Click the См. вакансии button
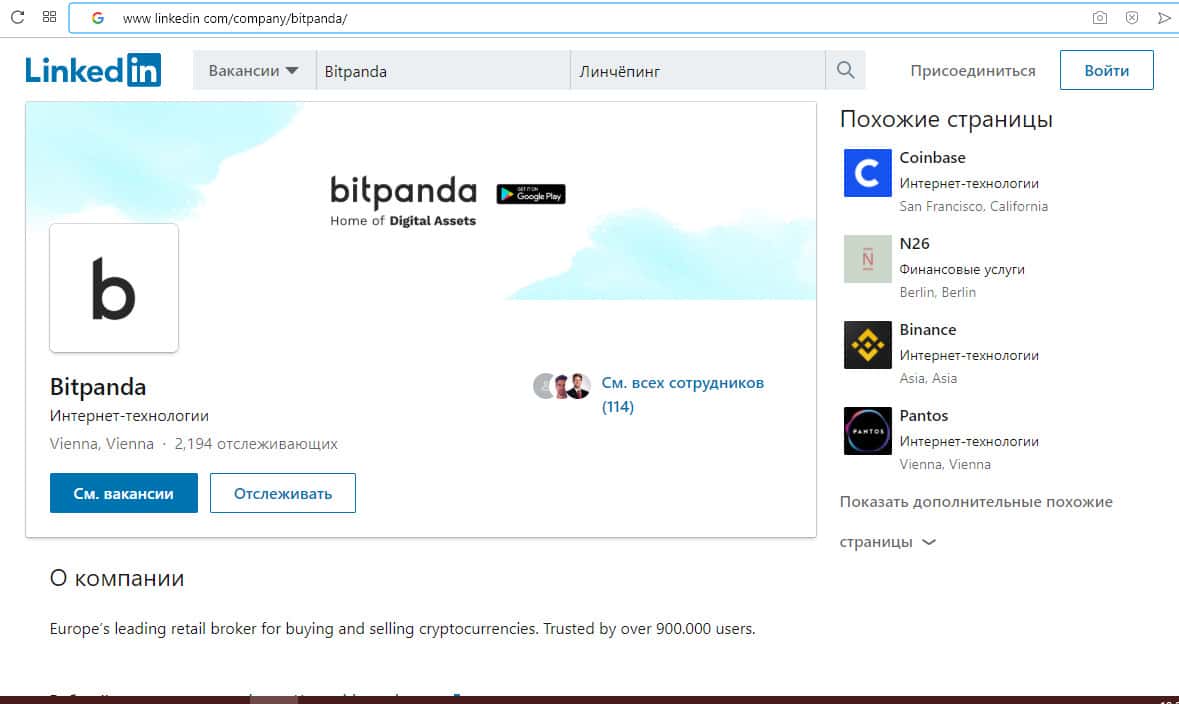The height and width of the screenshot is (704, 1179). pyautogui.click(x=123, y=493)
